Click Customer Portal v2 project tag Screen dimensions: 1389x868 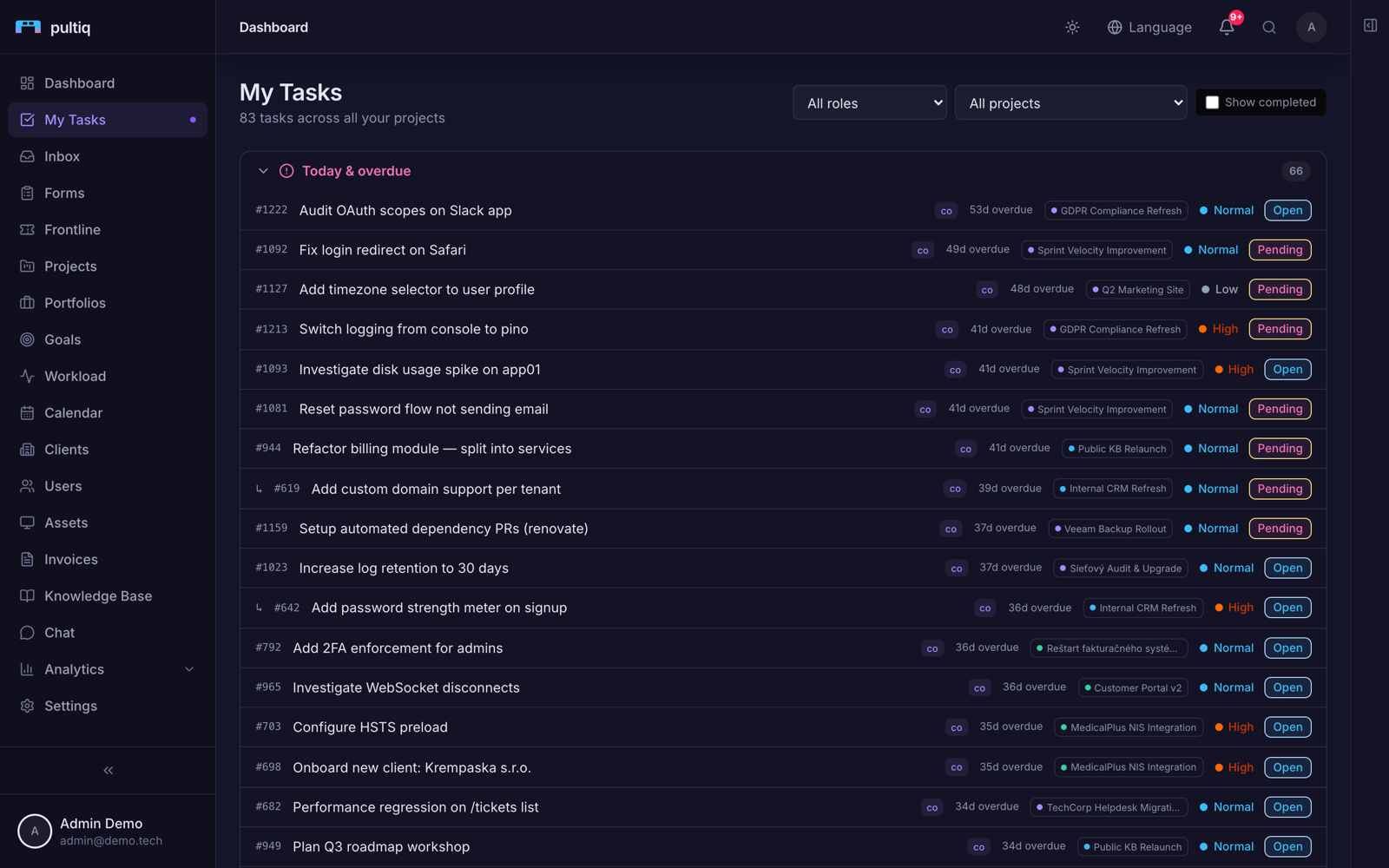pos(1132,687)
